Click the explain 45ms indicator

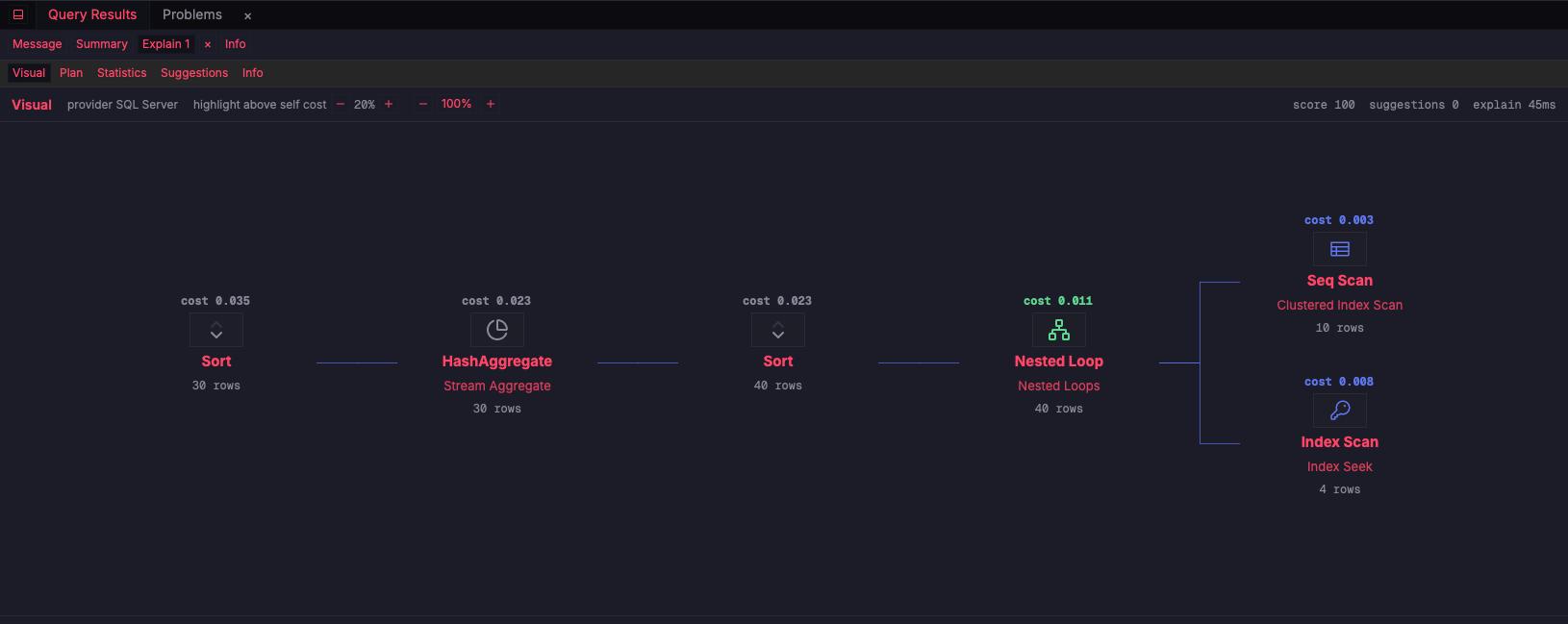coord(1514,105)
